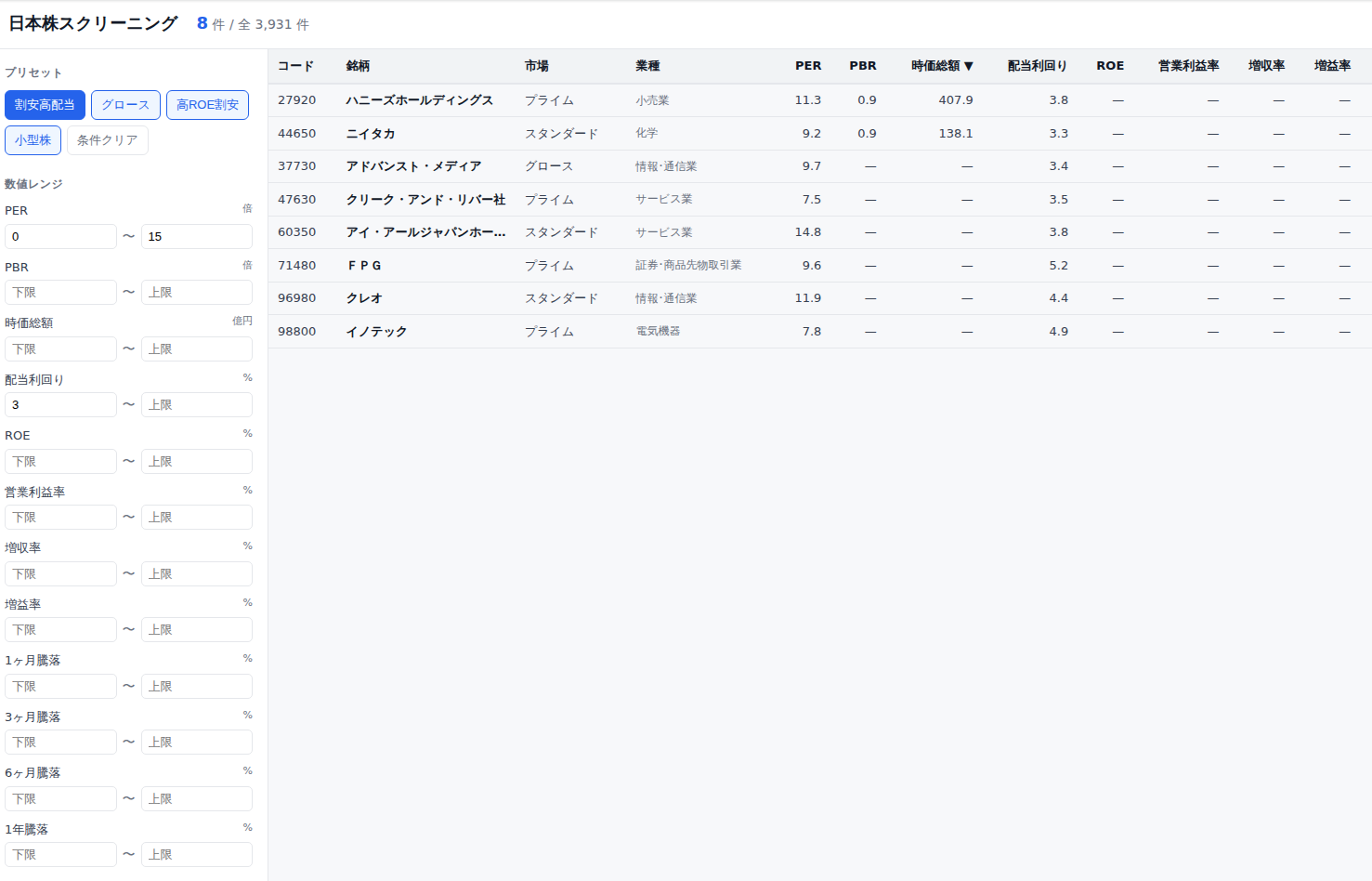The width and height of the screenshot is (1372, 881).
Task: Focus the ROE lower limit input
Action: pos(60,461)
